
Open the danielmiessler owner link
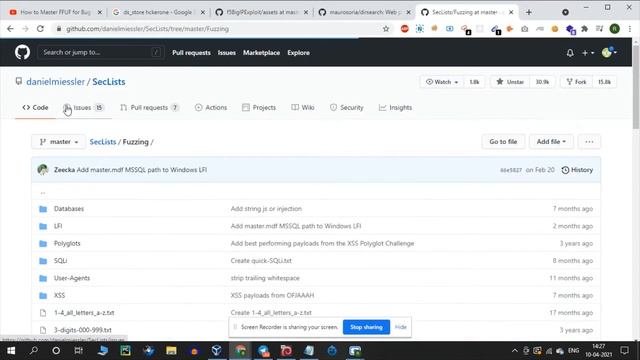point(56,82)
